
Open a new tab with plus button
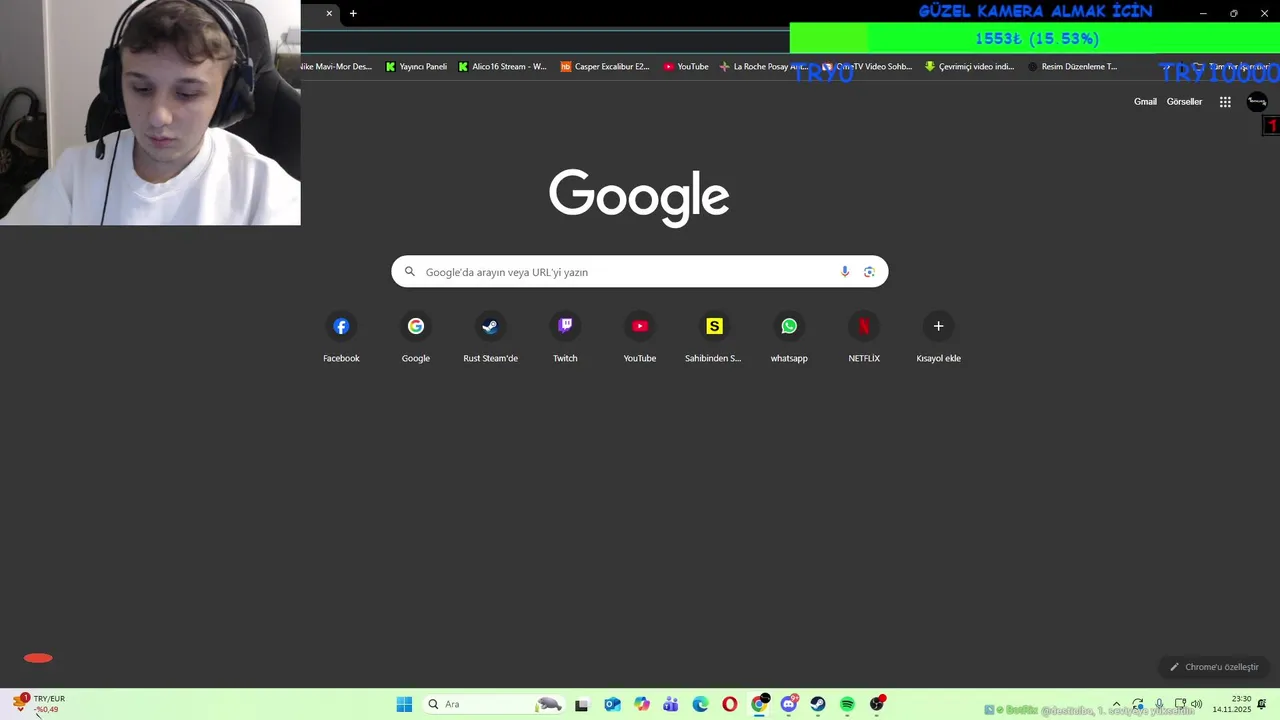pos(353,13)
